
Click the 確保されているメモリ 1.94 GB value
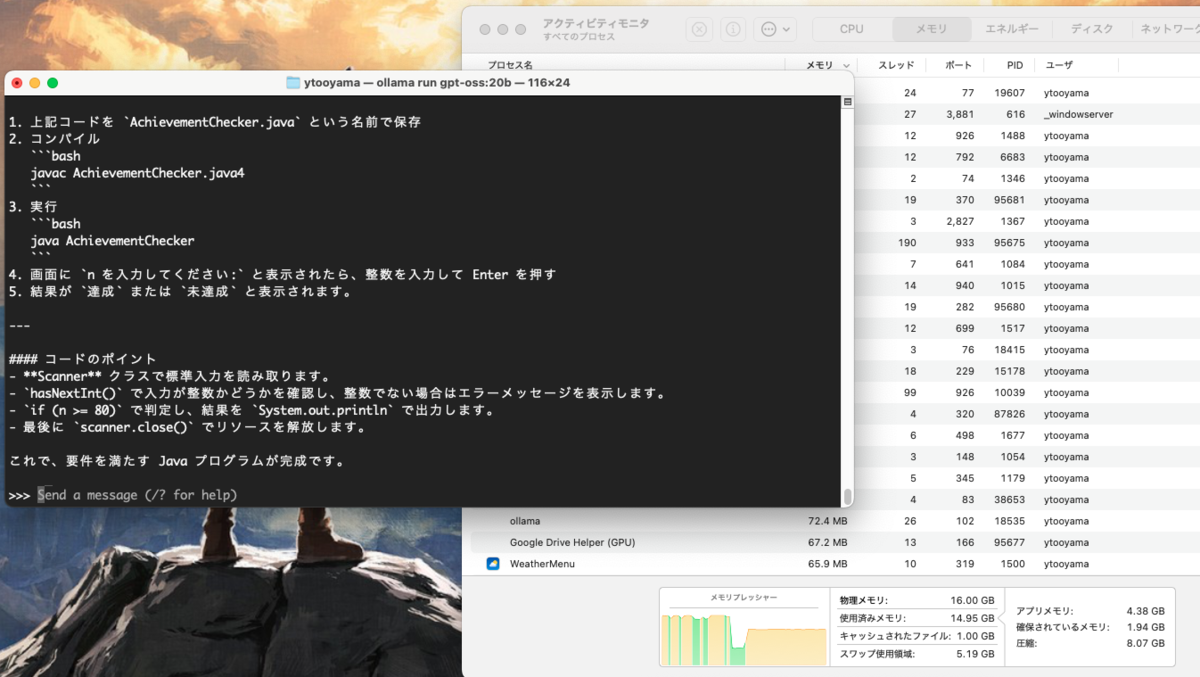(1145, 627)
